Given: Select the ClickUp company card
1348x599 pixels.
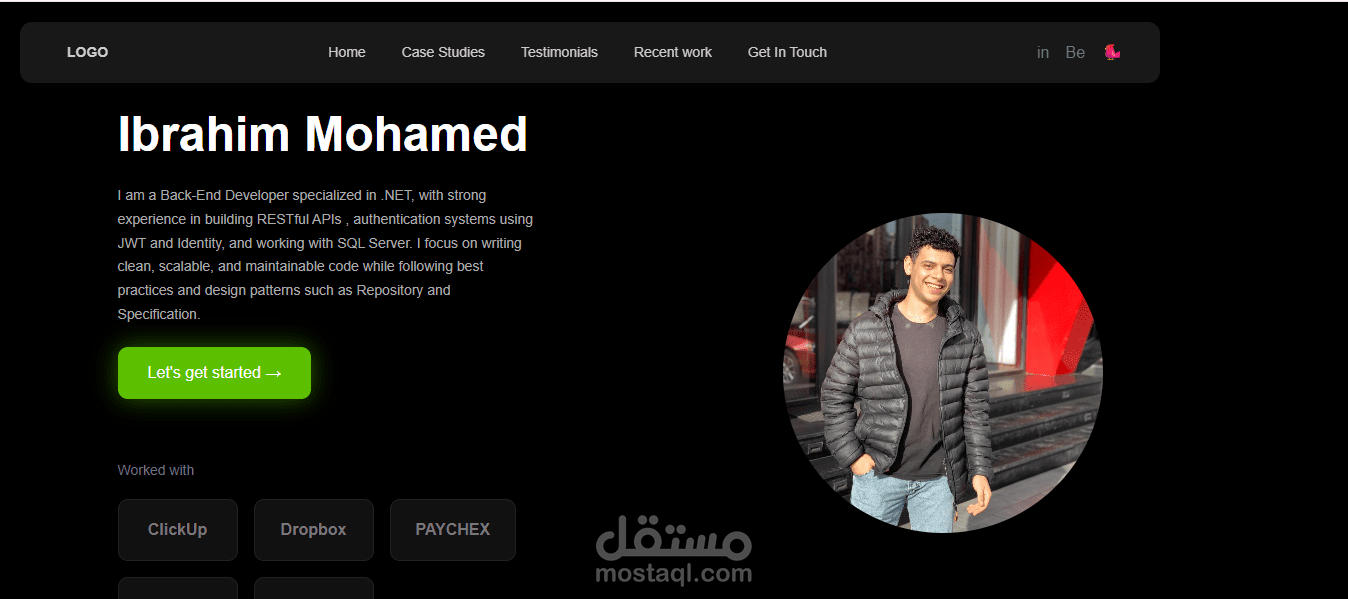Looking at the screenshot, I should coord(178,530).
